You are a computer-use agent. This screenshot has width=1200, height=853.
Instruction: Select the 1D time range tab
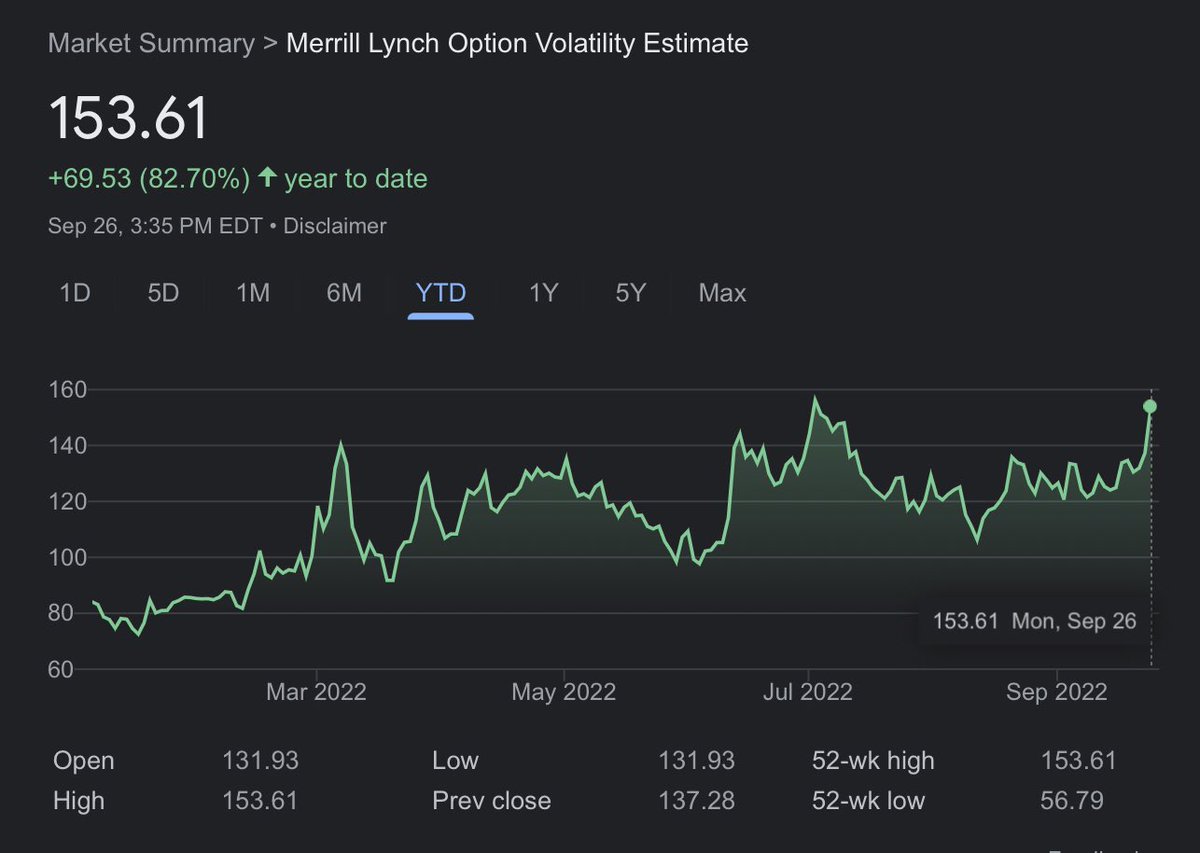75,293
